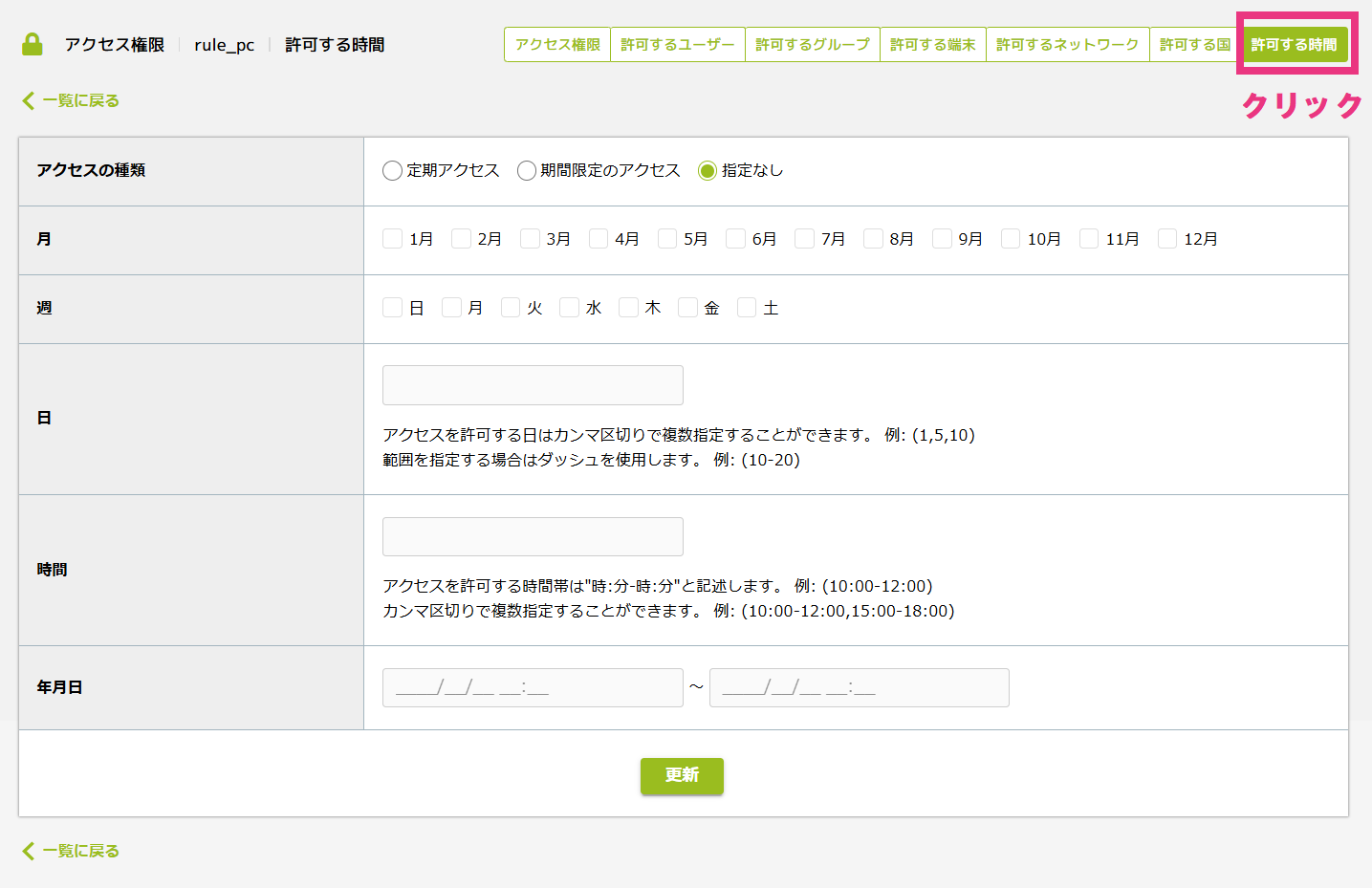Check the 金 weekday checkbox
Screen dimensions: 1372x888
tap(687, 307)
